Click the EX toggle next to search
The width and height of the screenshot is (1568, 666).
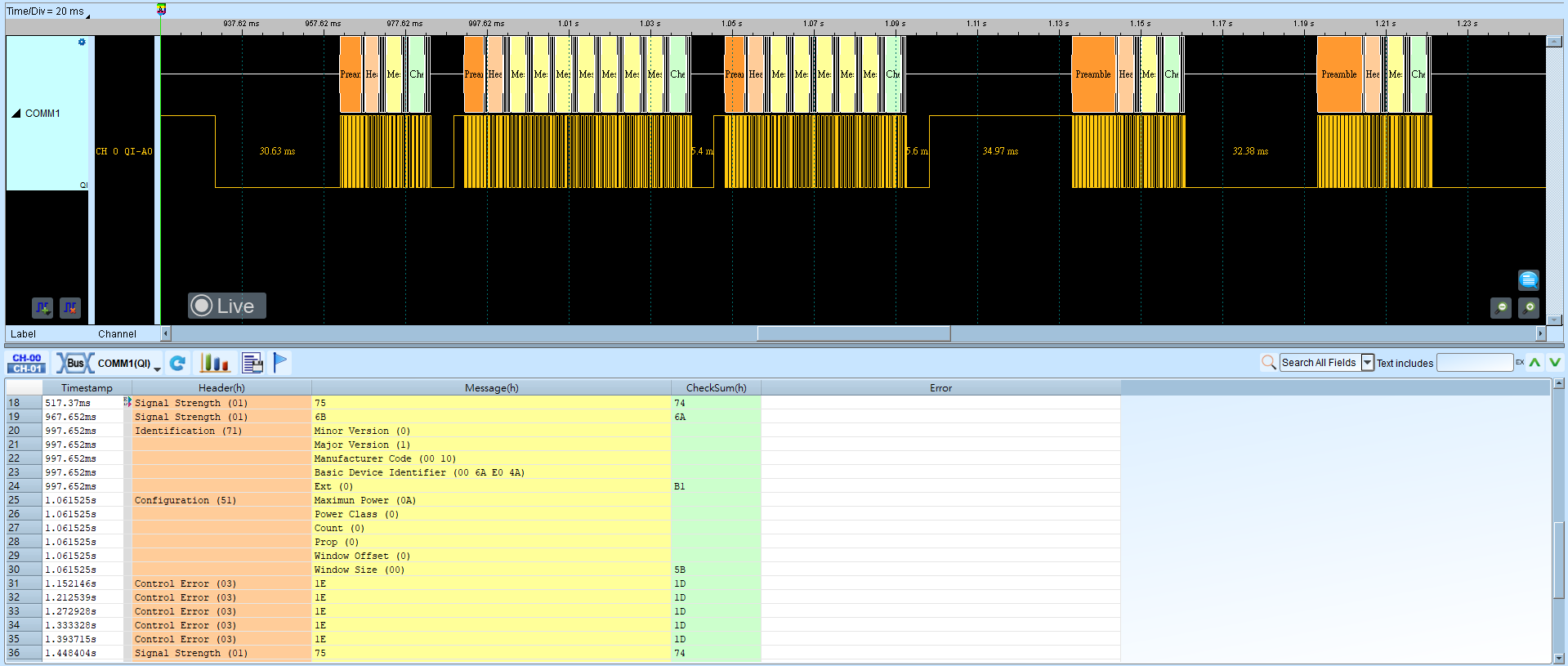1520,362
